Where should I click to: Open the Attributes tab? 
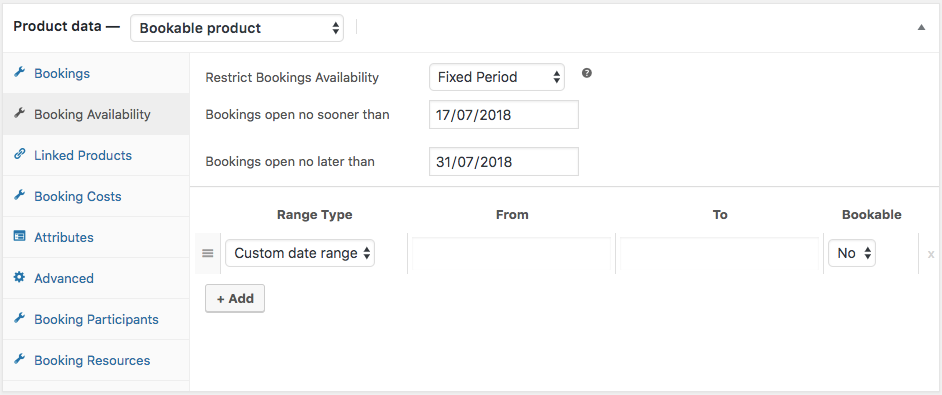[x=96, y=237]
